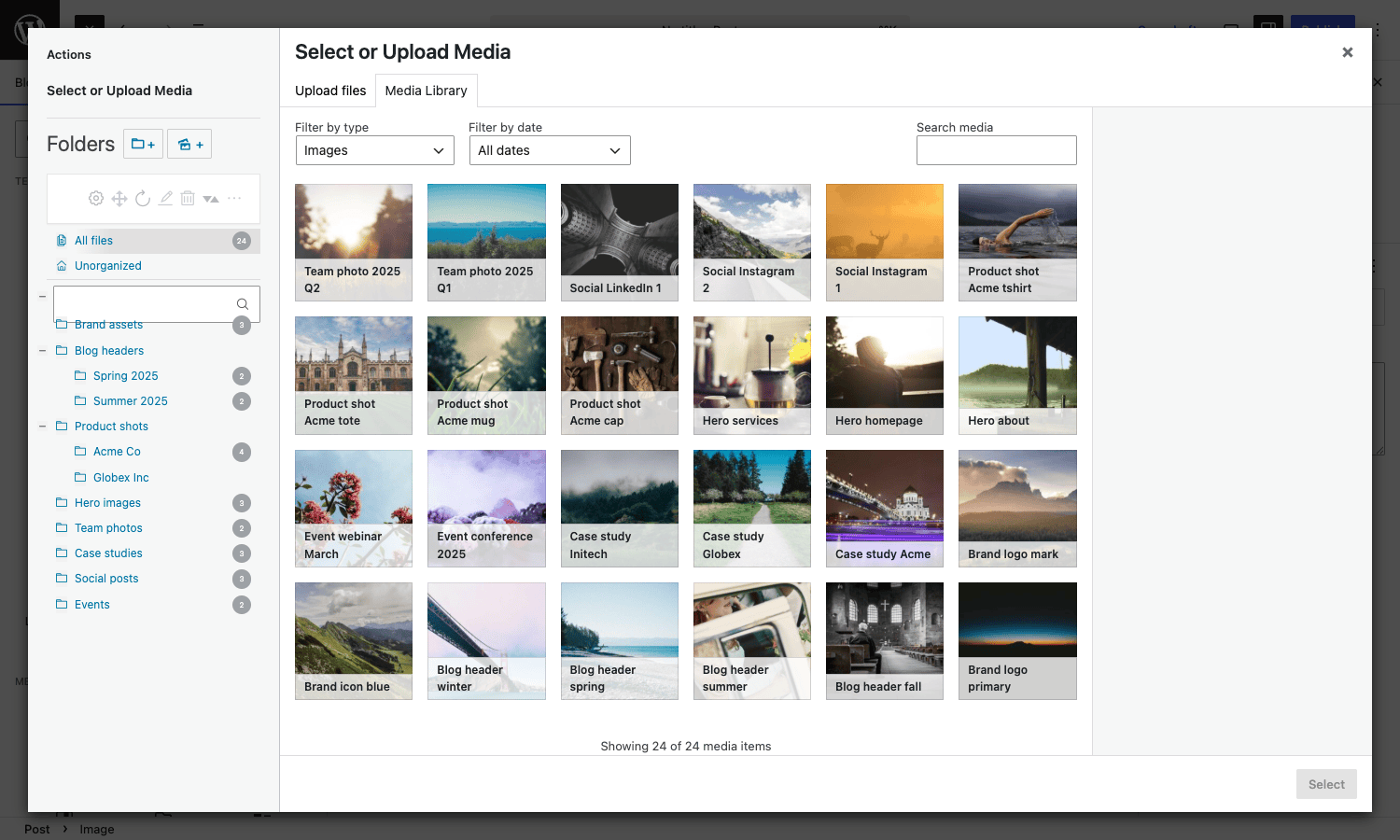Click the folder search input field
Viewport: 1400px width, 840px height.
[x=157, y=304]
